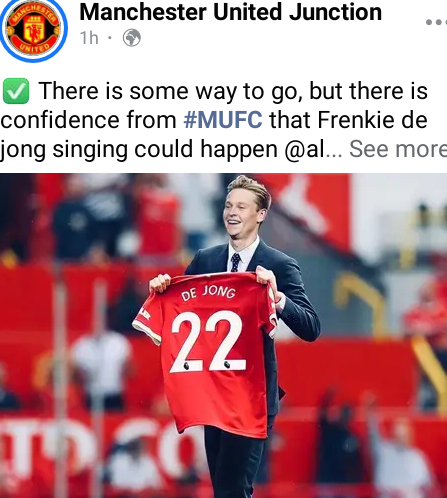
Task: Click the polka dot tie in photo
Action: pyautogui.click(x=236, y=262)
